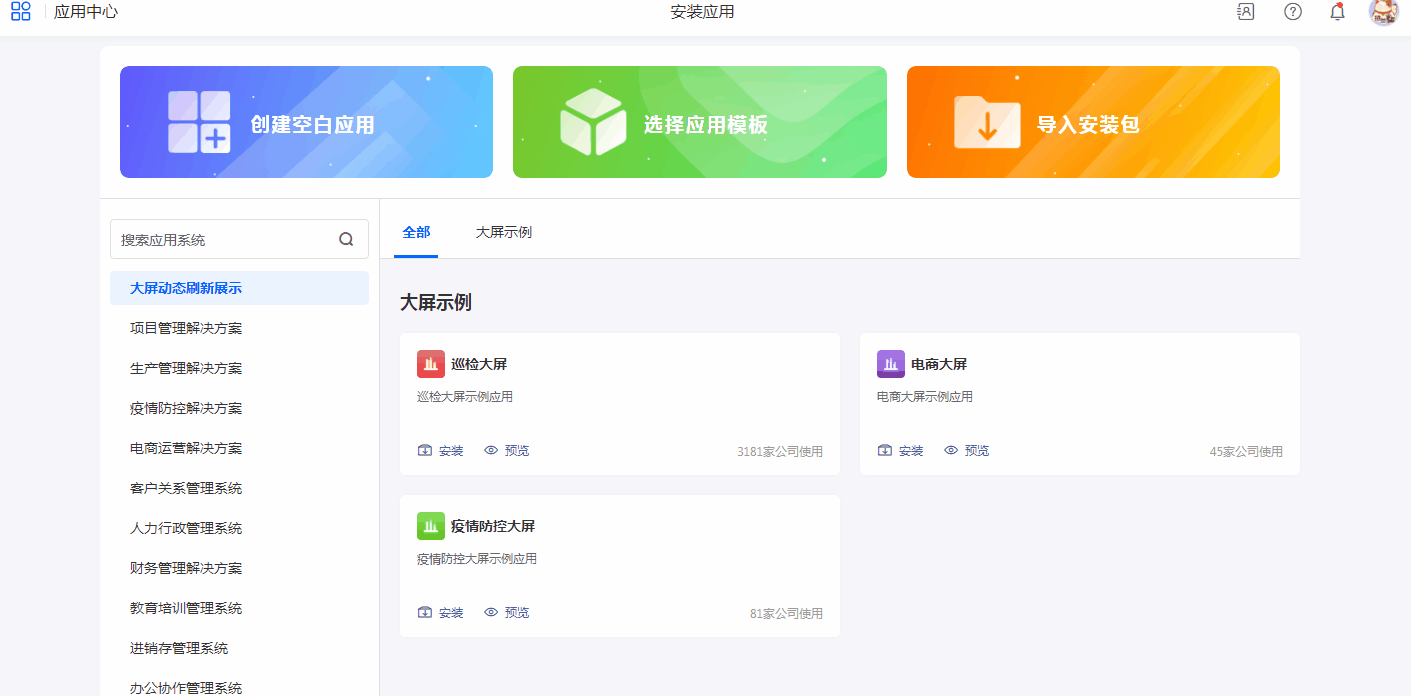Preview the 疫情防控大屏 application
The width and height of the screenshot is (1411, 696).
click(507, 613)
